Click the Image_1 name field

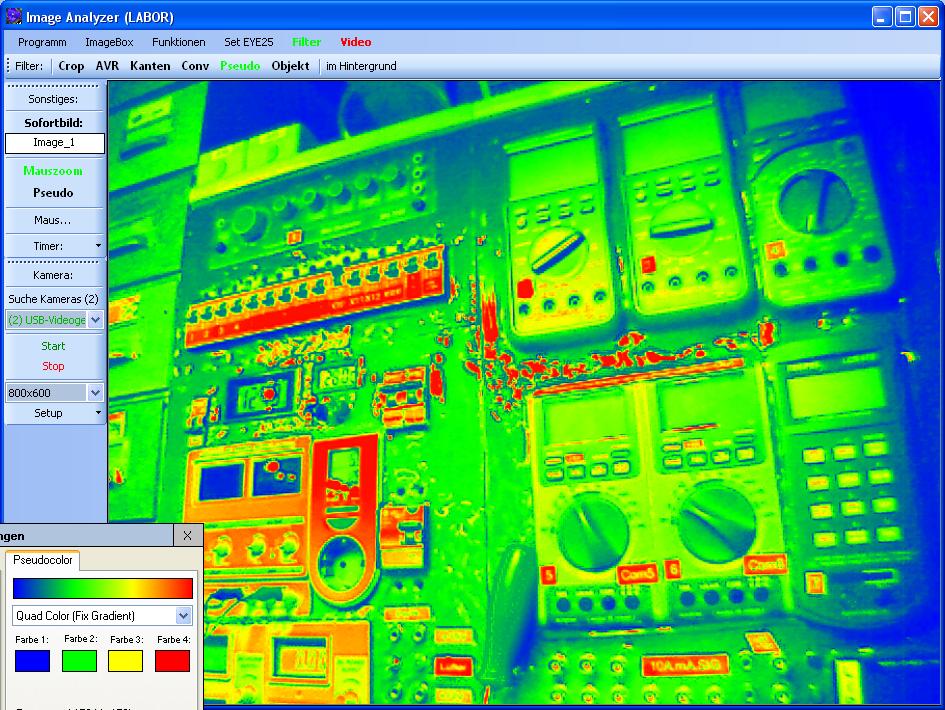coord(54,143)
